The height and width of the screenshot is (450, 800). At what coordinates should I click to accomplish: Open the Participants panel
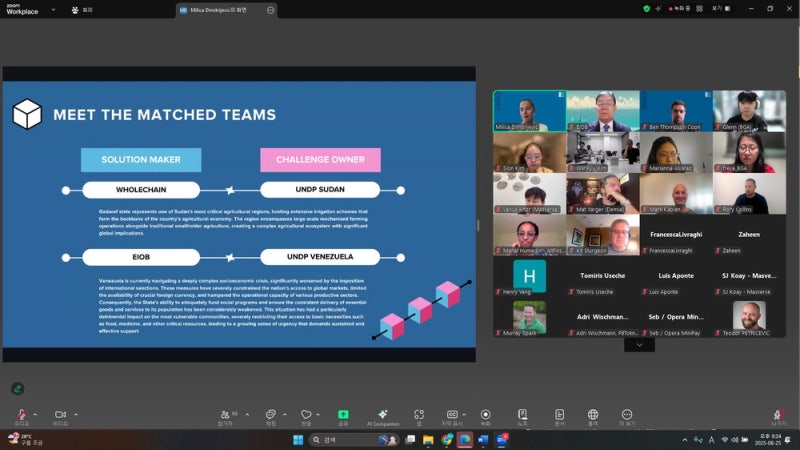[x=227, y=417]
